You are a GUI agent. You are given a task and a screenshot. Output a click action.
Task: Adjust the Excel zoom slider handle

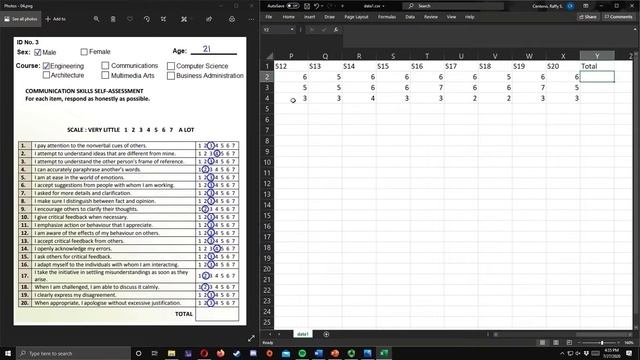[602, 342]
